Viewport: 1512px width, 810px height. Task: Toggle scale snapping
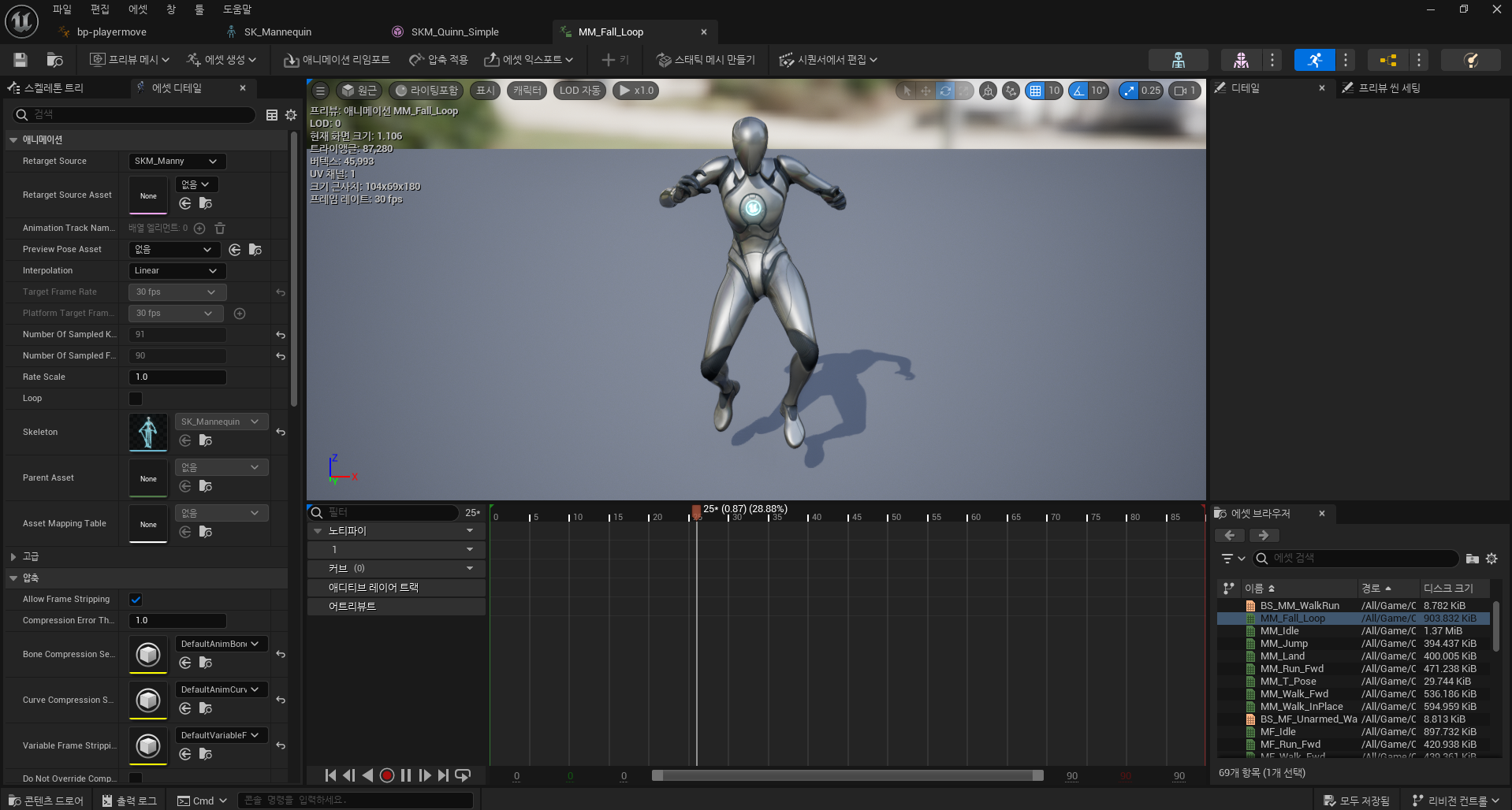(1130, 91)
